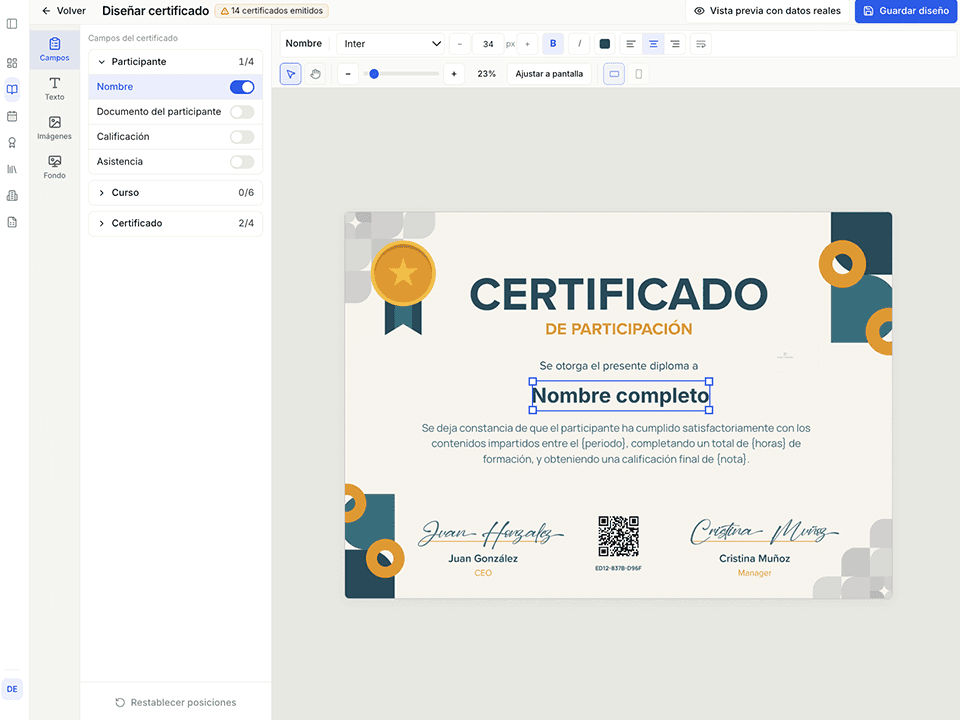960x720 pixels.
Task: Open the book icon in left sidebar
Action: coord(12,89)
